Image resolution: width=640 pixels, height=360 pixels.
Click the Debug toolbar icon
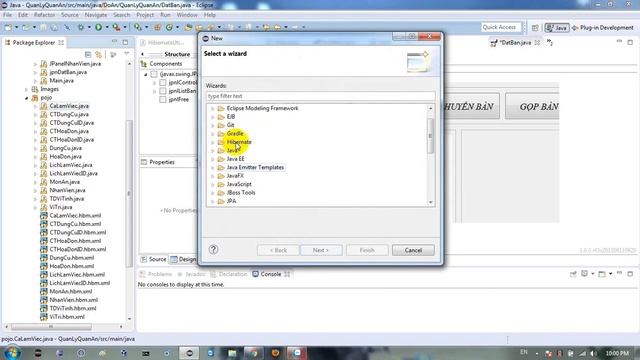tap(81, 27)
